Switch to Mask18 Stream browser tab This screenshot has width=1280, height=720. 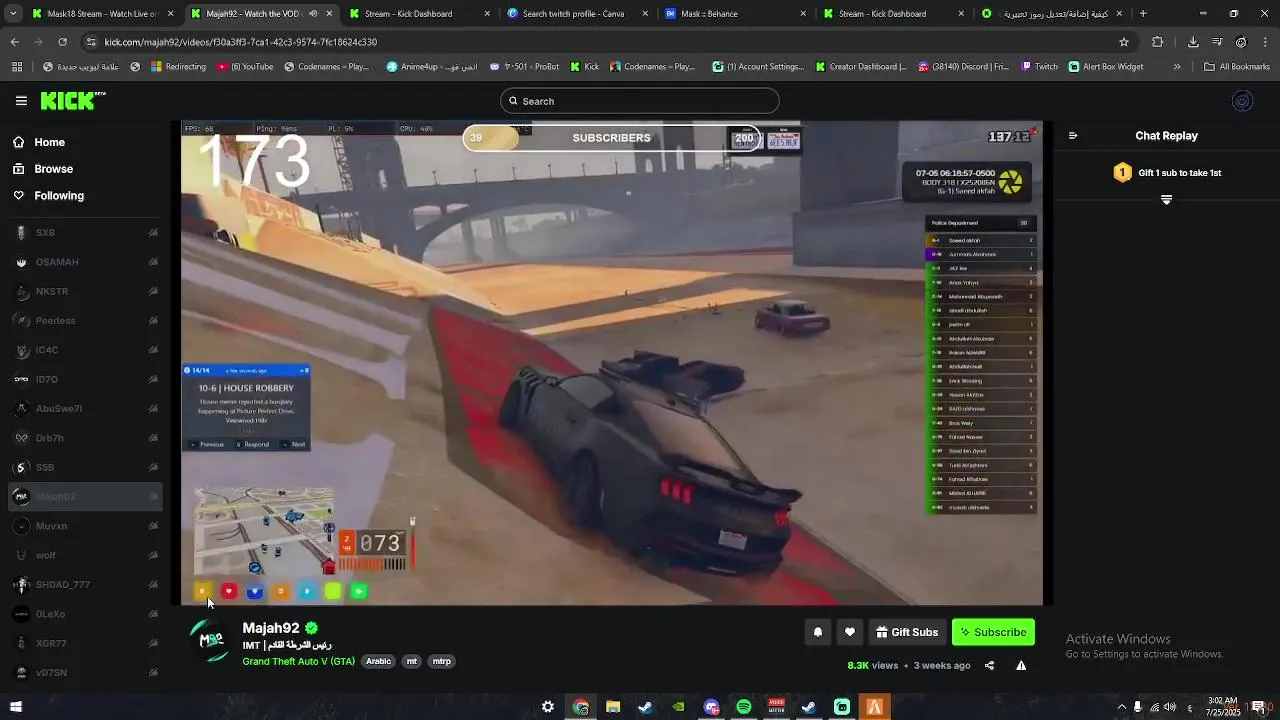101,14
